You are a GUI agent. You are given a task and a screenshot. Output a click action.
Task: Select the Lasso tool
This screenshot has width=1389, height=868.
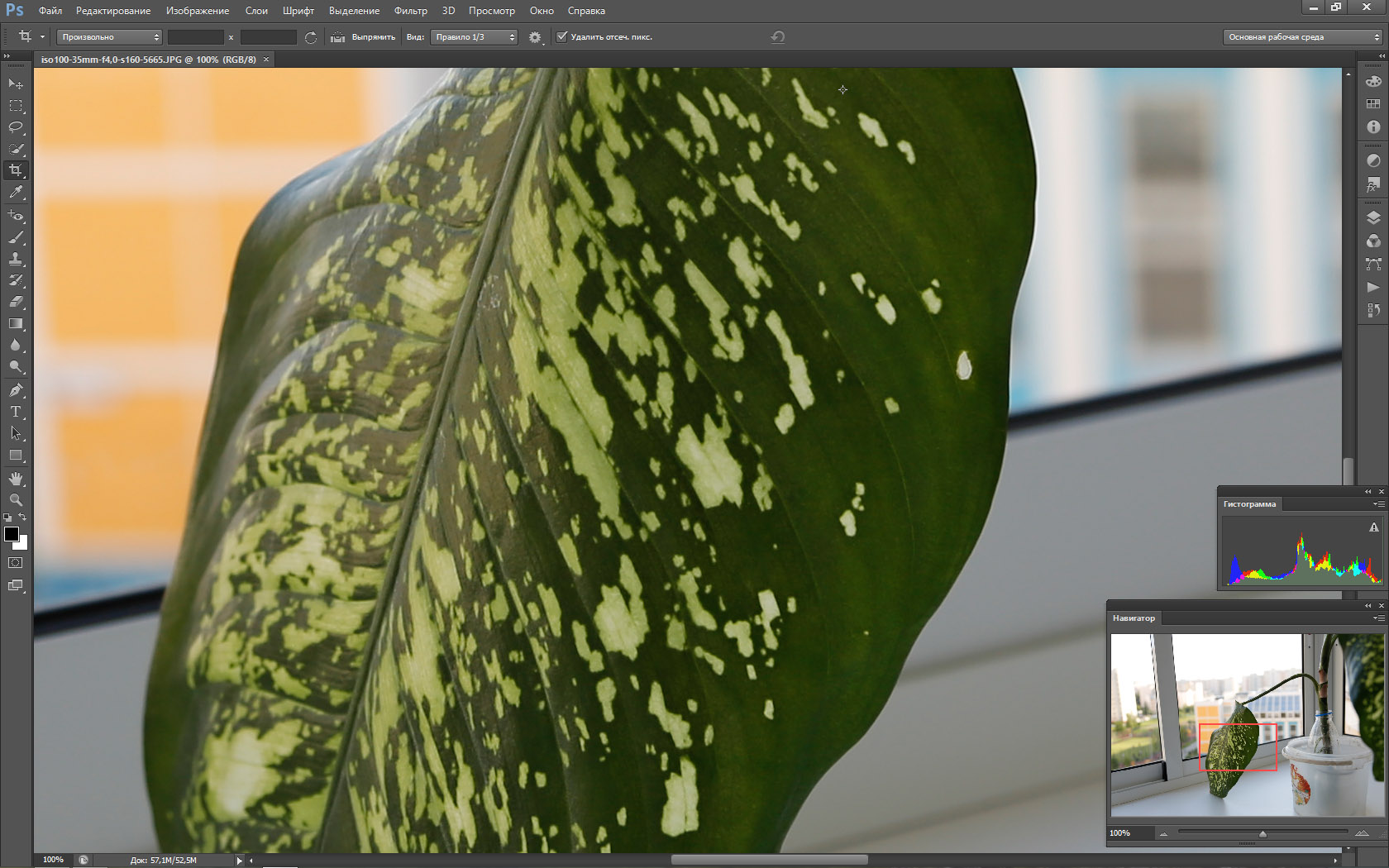[16, 127]
